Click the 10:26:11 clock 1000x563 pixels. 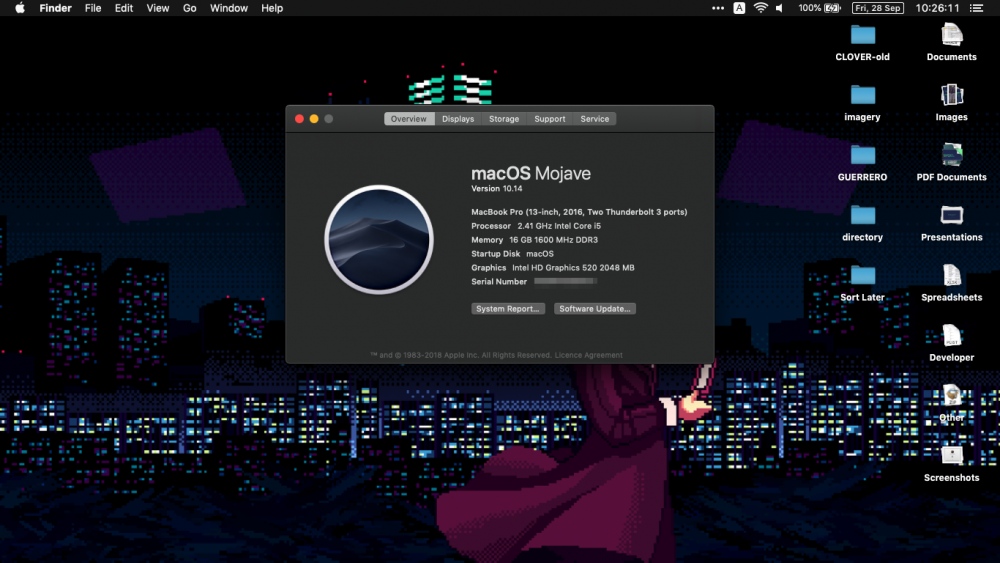click(937, 8)
